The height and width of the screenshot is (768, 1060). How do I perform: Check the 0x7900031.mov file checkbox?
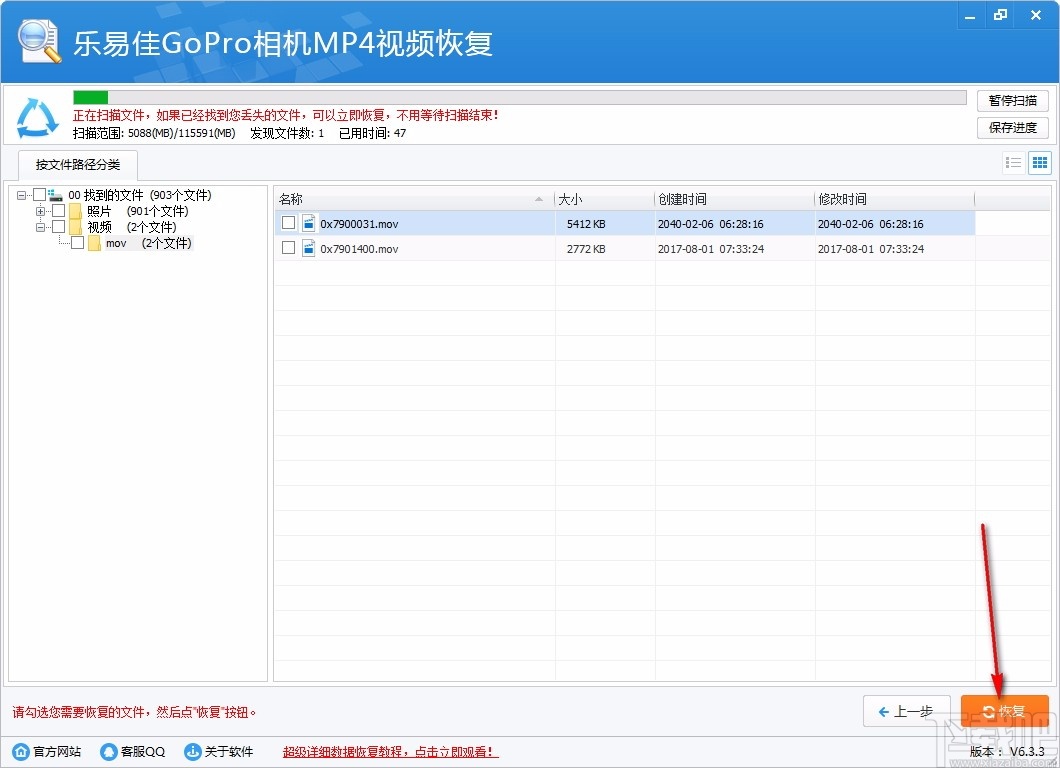[289, 222]
